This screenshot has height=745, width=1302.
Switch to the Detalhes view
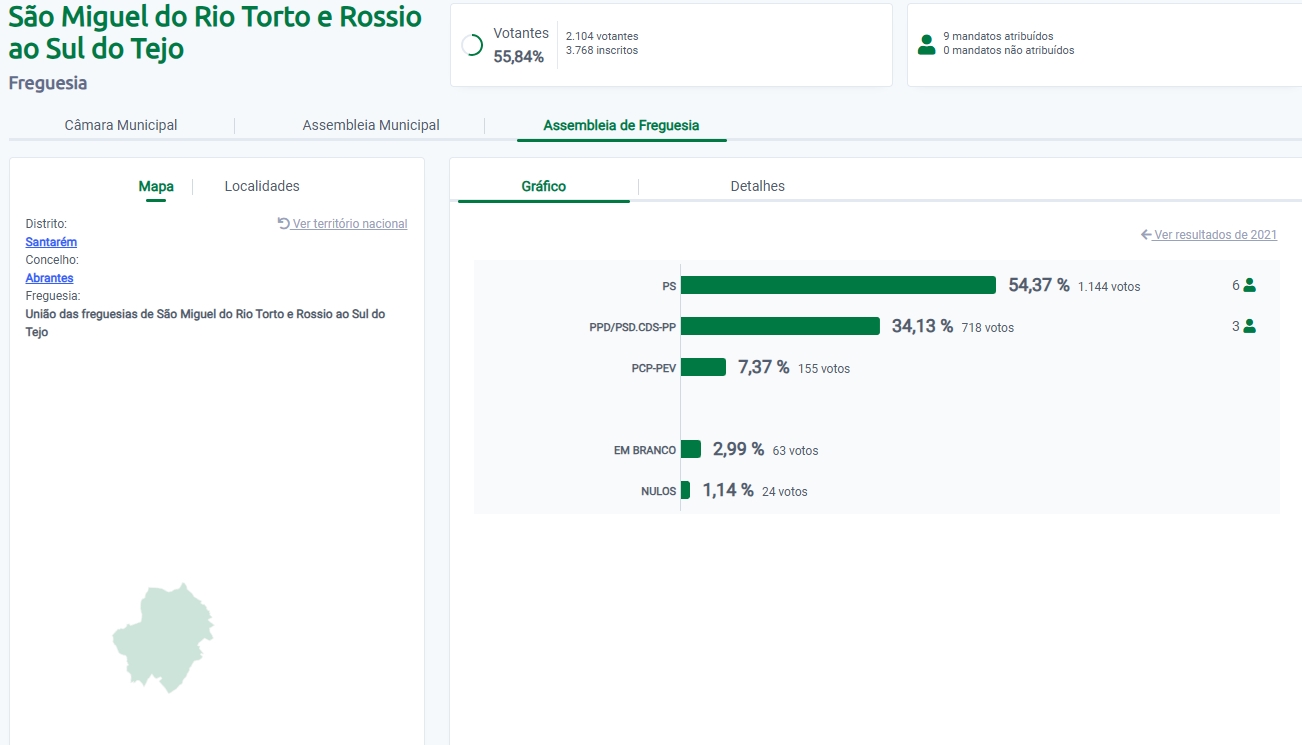coord(757,186)
